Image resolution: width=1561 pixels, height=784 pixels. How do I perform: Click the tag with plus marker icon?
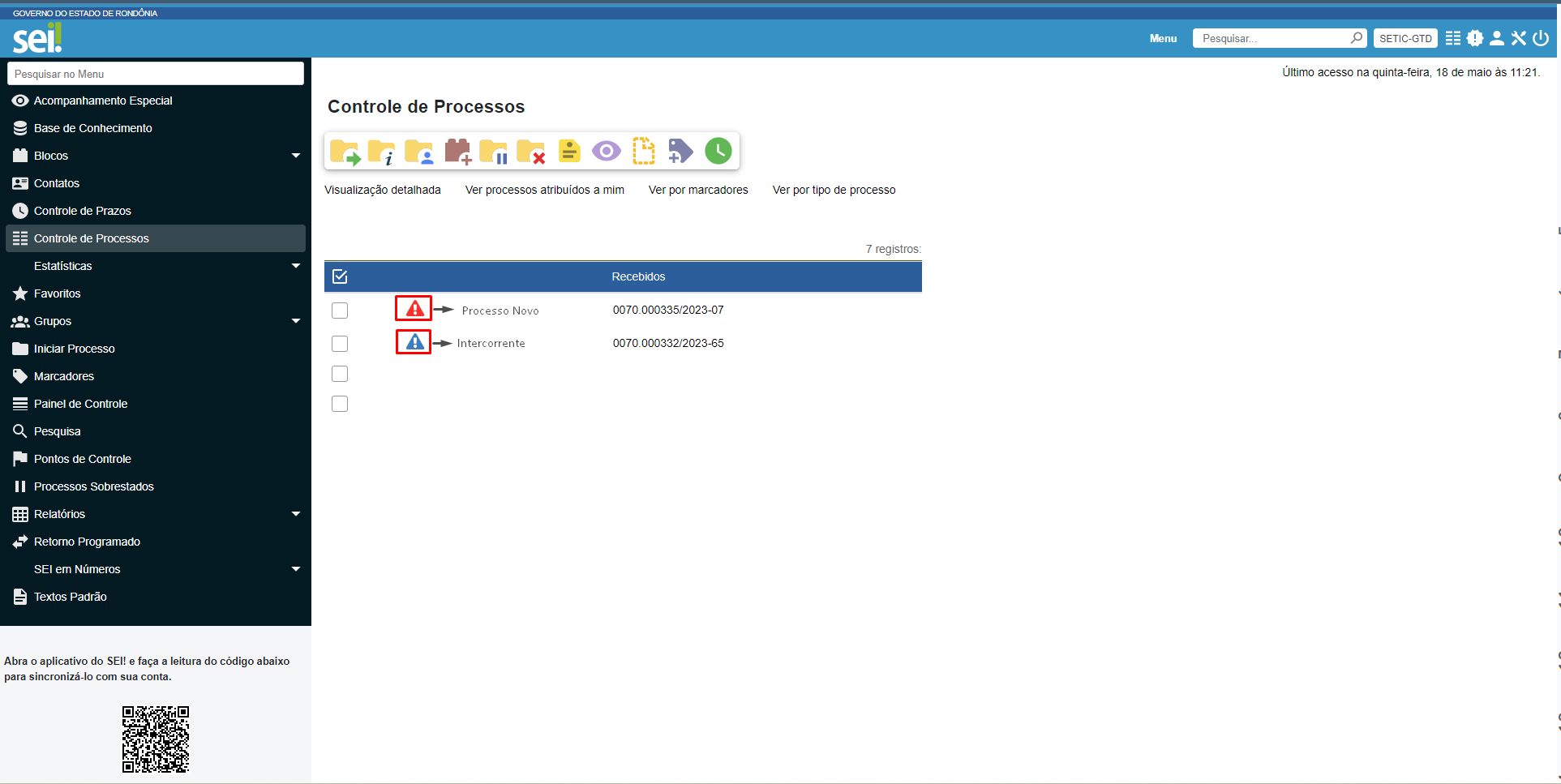[680, 151]
